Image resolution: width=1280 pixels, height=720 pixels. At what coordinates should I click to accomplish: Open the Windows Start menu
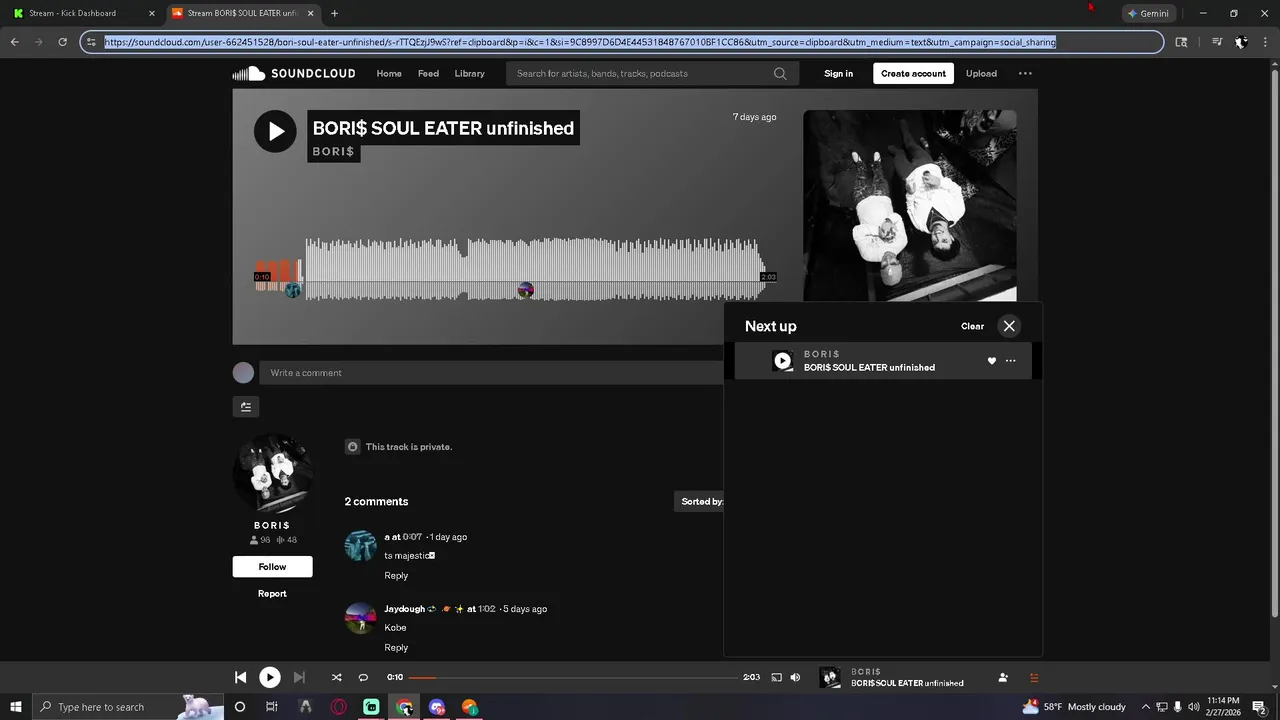15,707
